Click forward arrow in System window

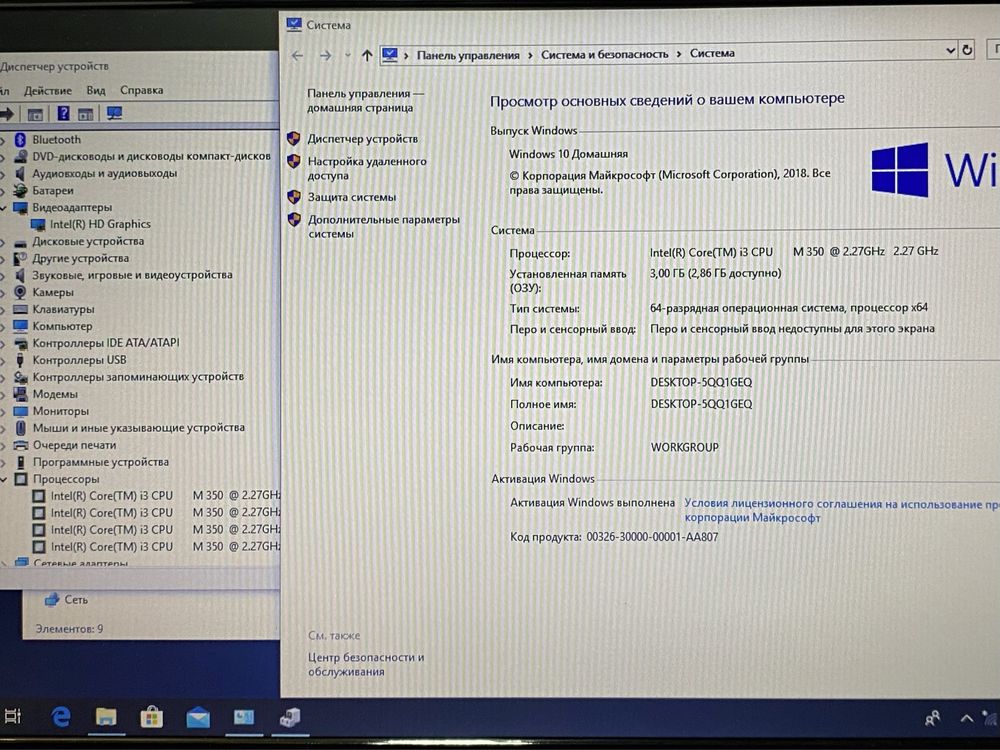325,55
